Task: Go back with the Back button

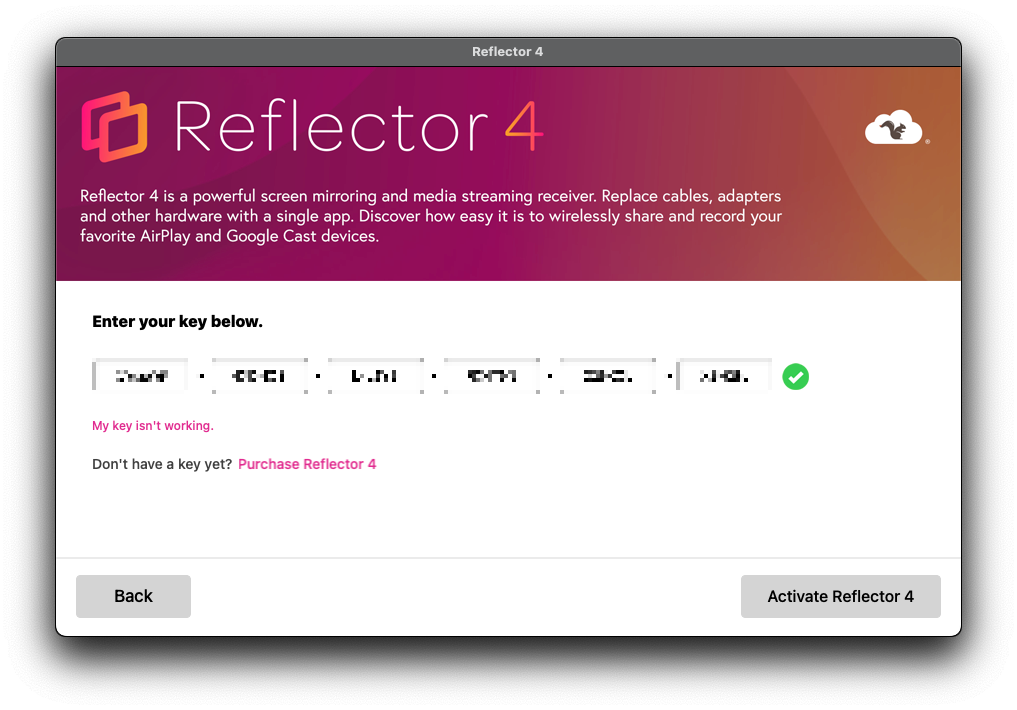Action: pos(133,596)
